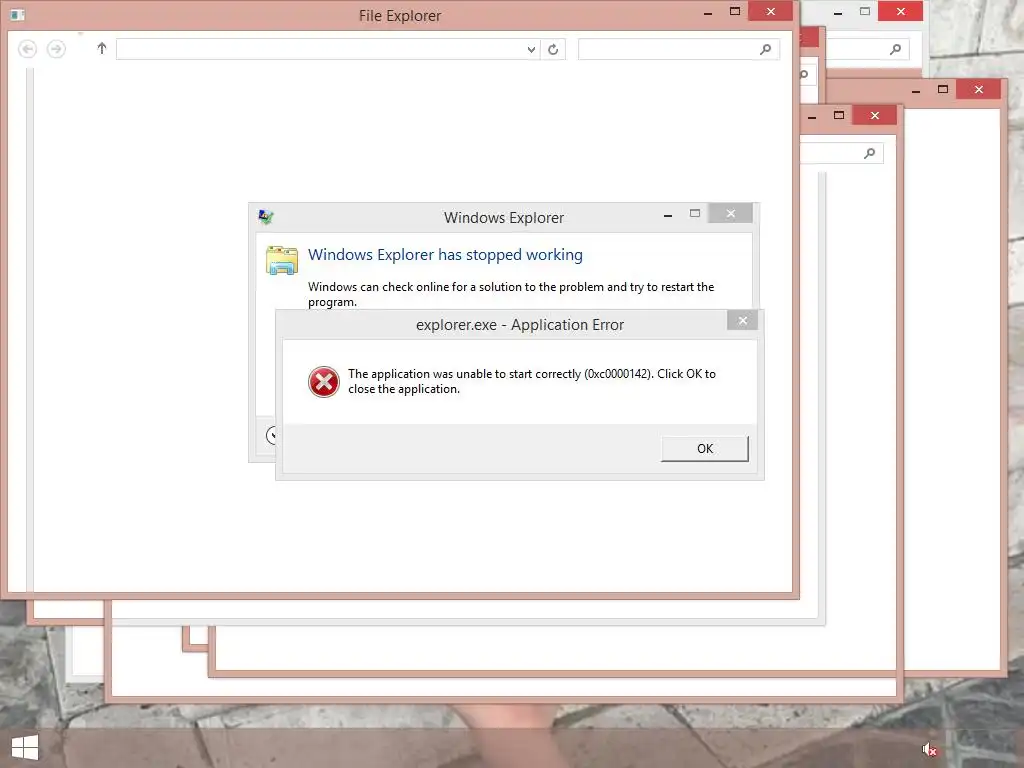This screenshot has width=1024, height=768.
Task: Maximize the front File Explorer window
Action: tap(735, 11)
